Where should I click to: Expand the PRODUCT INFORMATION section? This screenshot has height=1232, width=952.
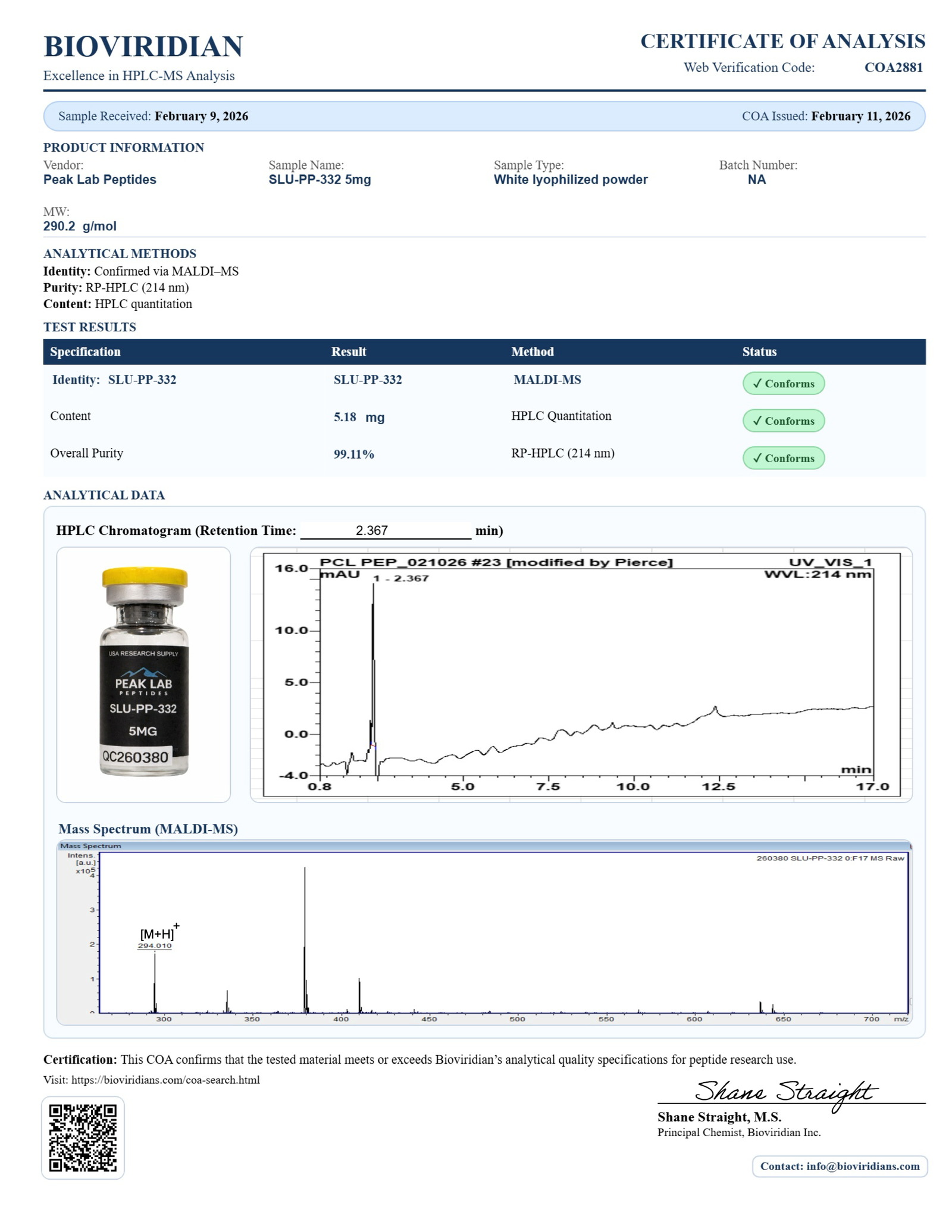tap(124, 149)
